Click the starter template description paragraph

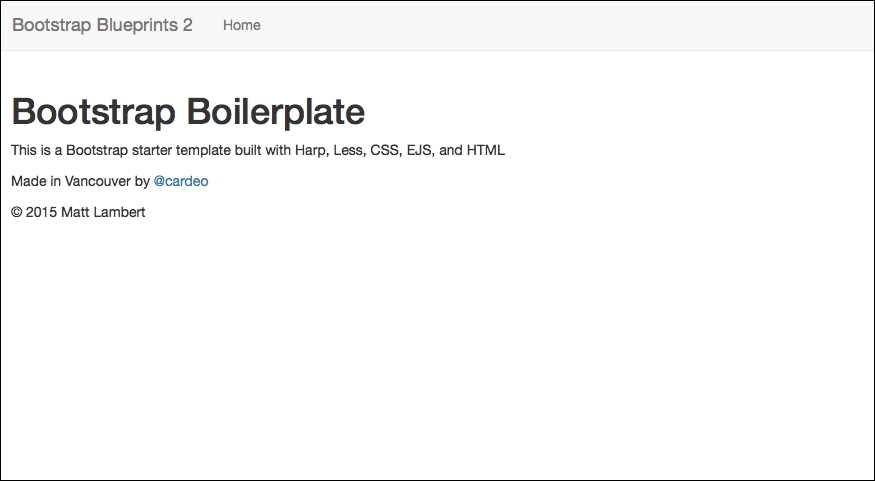click(258, 150)
